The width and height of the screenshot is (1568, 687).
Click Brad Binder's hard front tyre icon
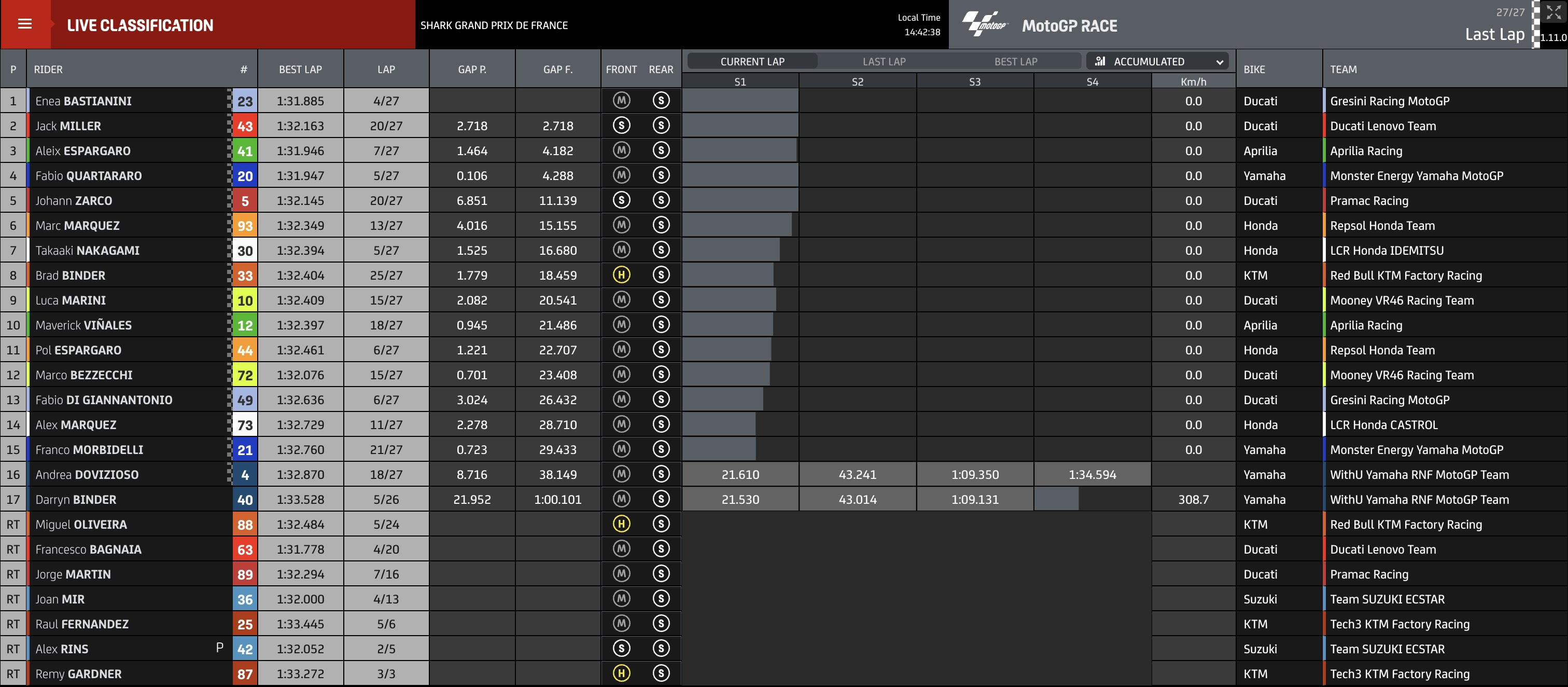click(621, 274)
